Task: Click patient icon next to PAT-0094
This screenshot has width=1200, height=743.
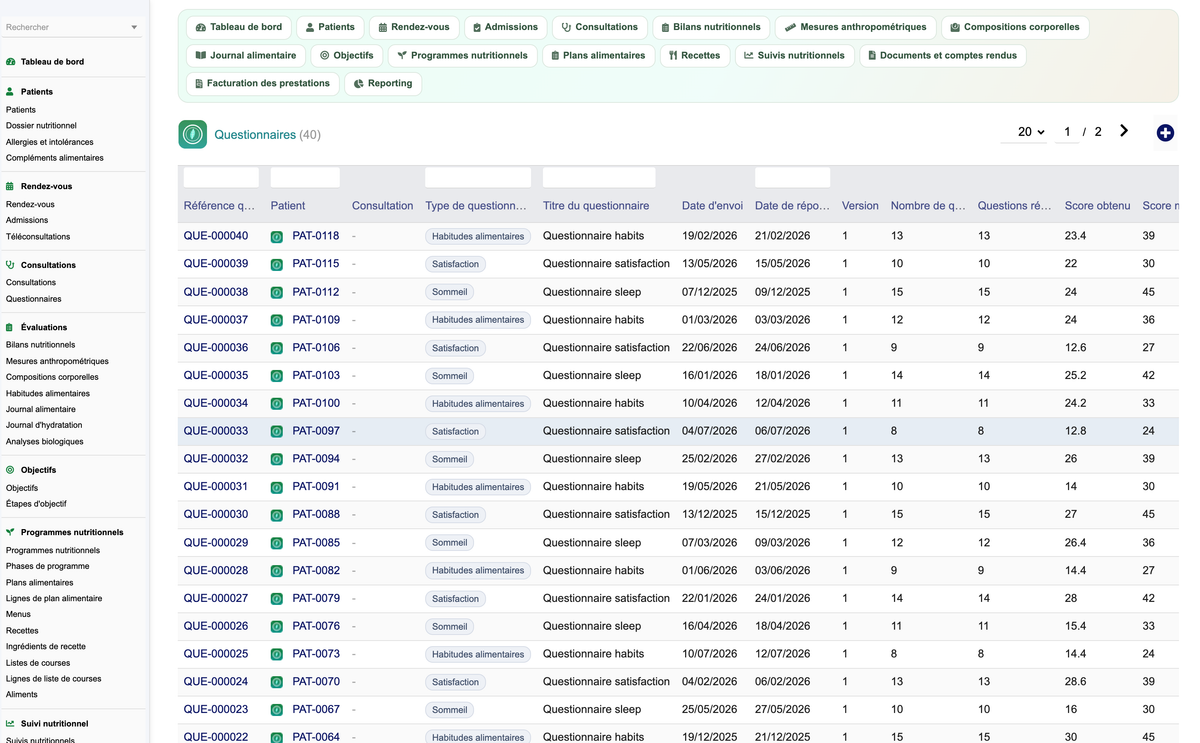Action: tap(277, 460)
